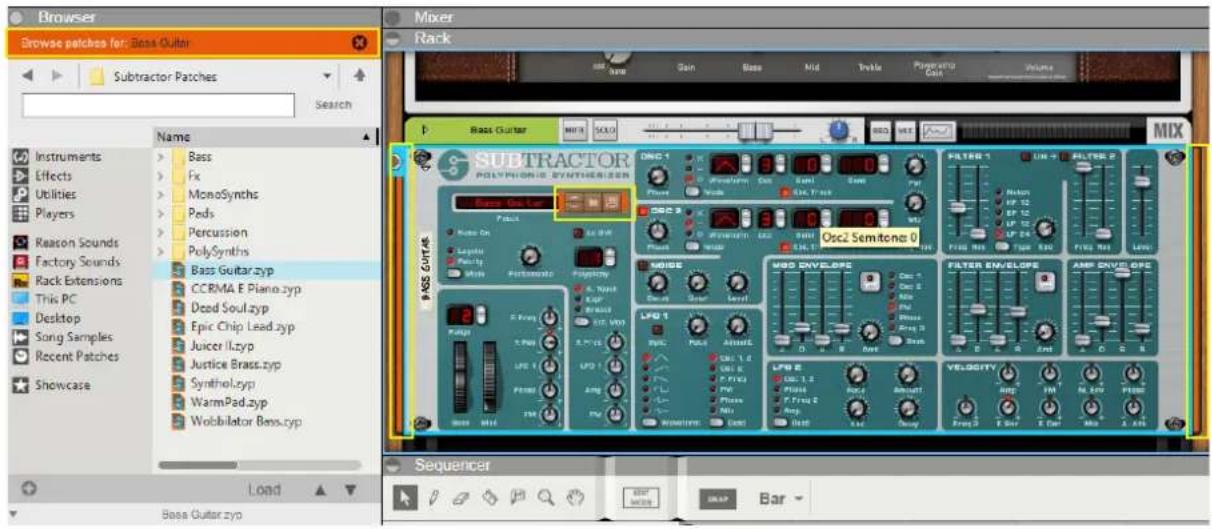
Task: Select previous patch with up arrow
Action: (x=322, y=490)
